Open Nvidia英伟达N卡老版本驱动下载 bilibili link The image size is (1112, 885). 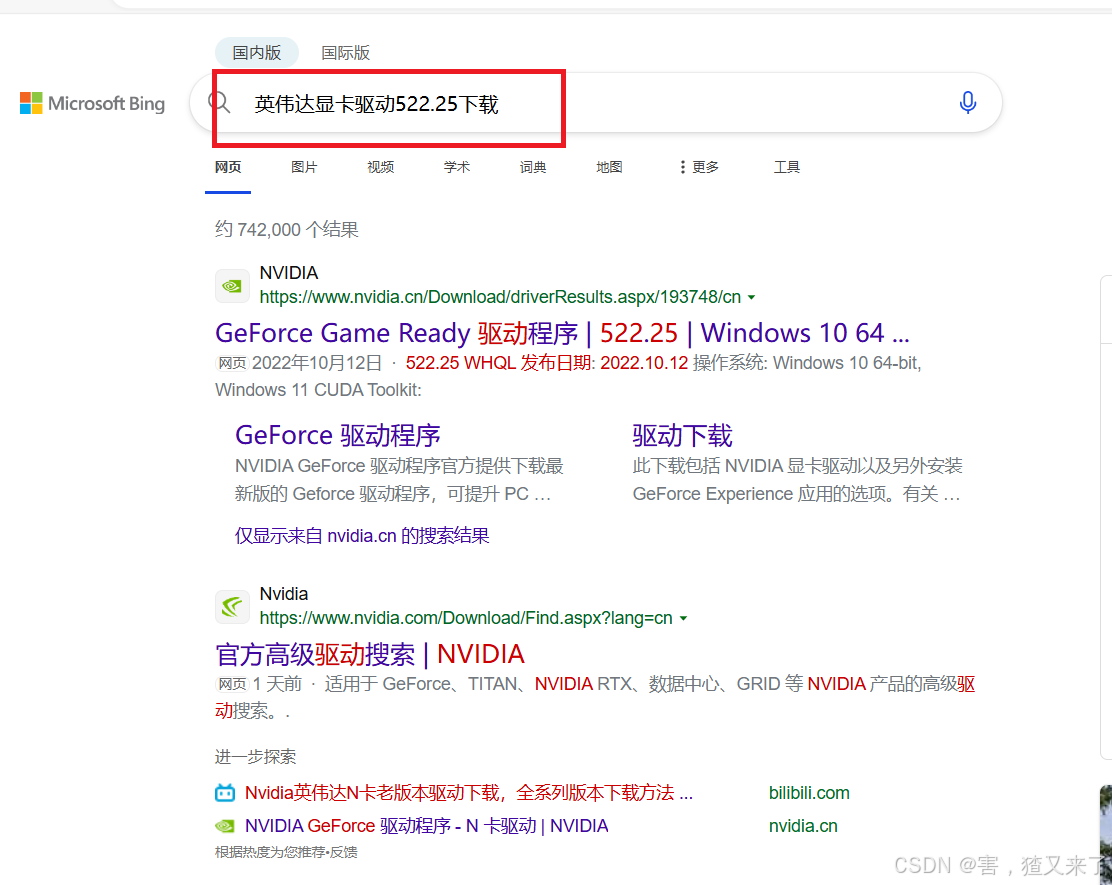point(469,793)
